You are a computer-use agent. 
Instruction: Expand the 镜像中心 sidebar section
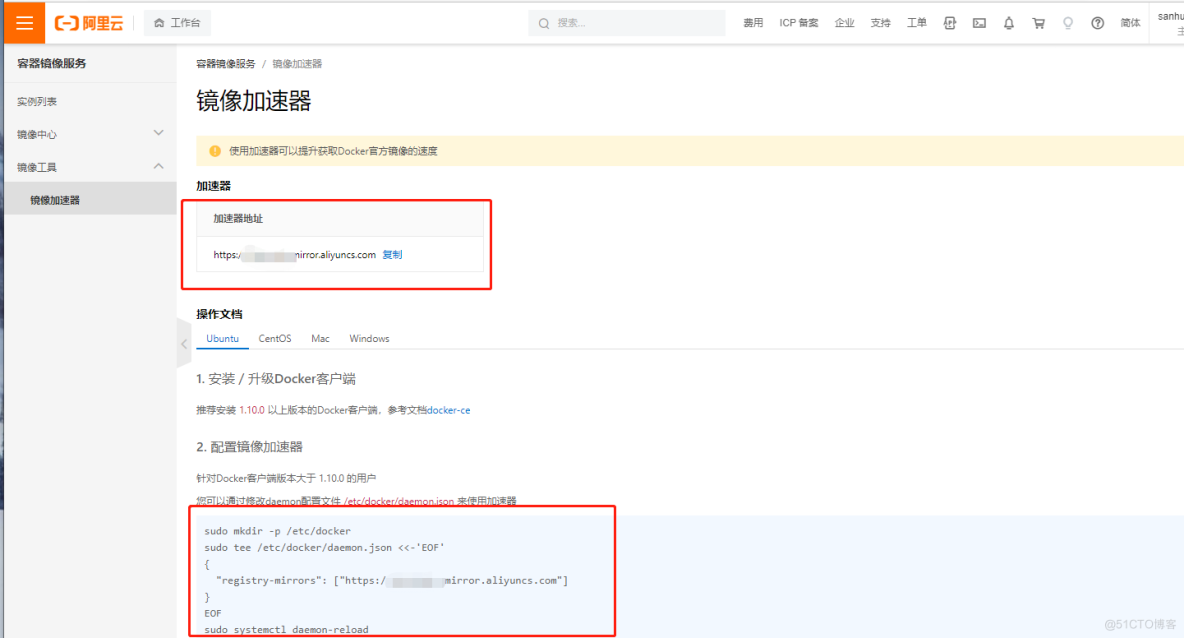point(90,134)
